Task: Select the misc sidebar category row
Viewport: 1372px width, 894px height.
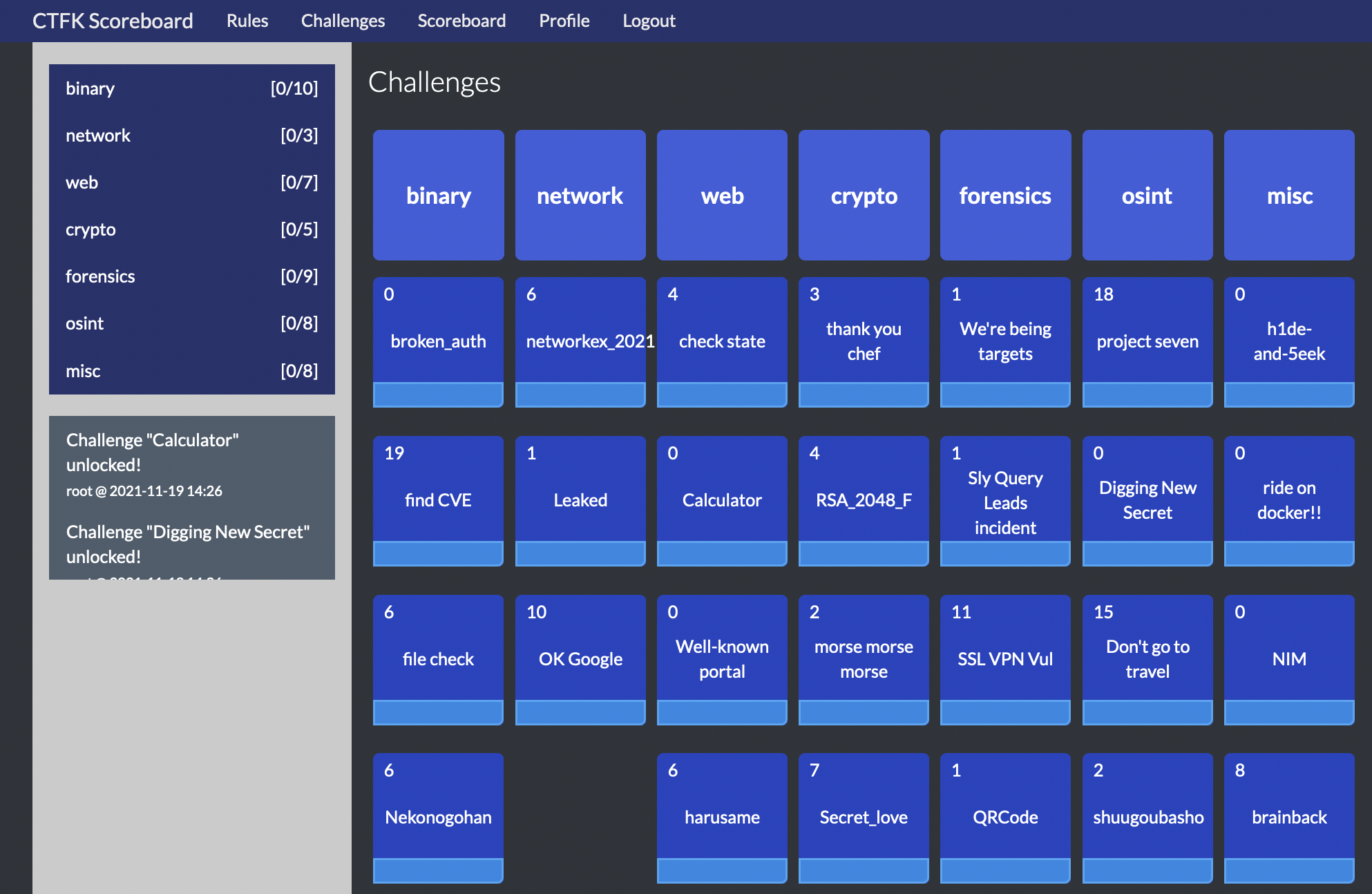Action: point(191,371)
